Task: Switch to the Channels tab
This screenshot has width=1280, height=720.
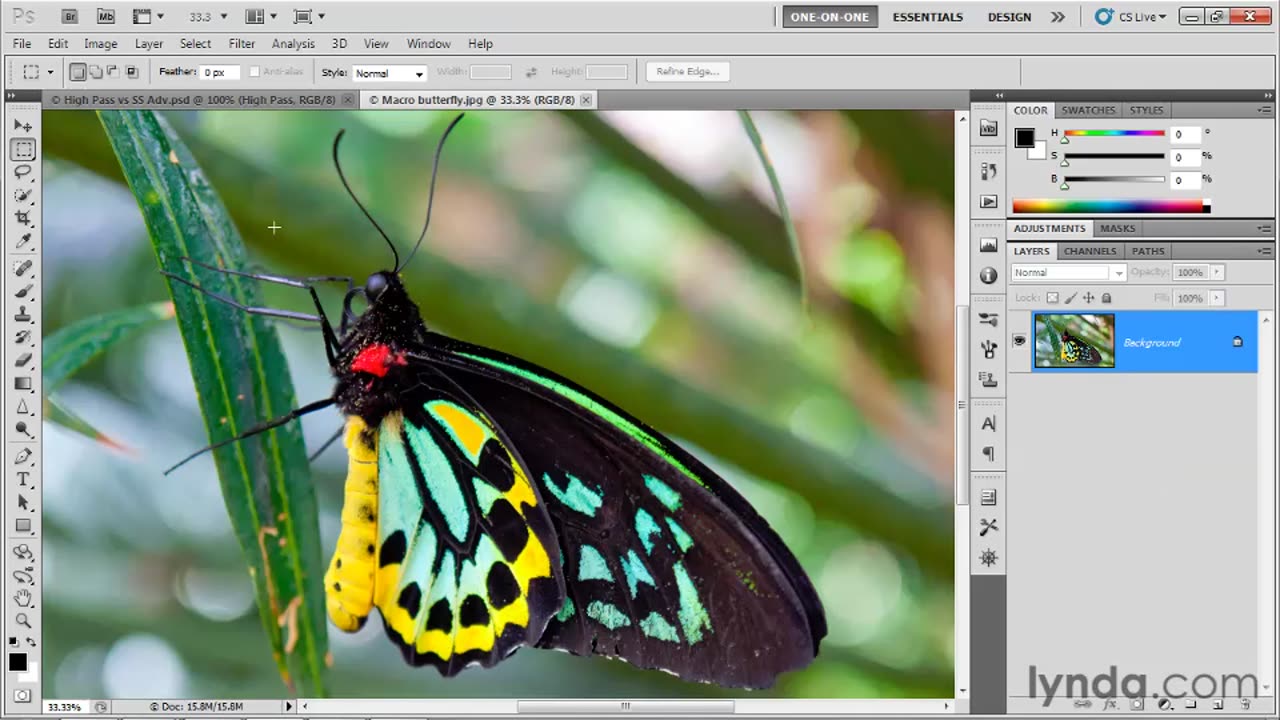Action: [x=1089, y=251]
